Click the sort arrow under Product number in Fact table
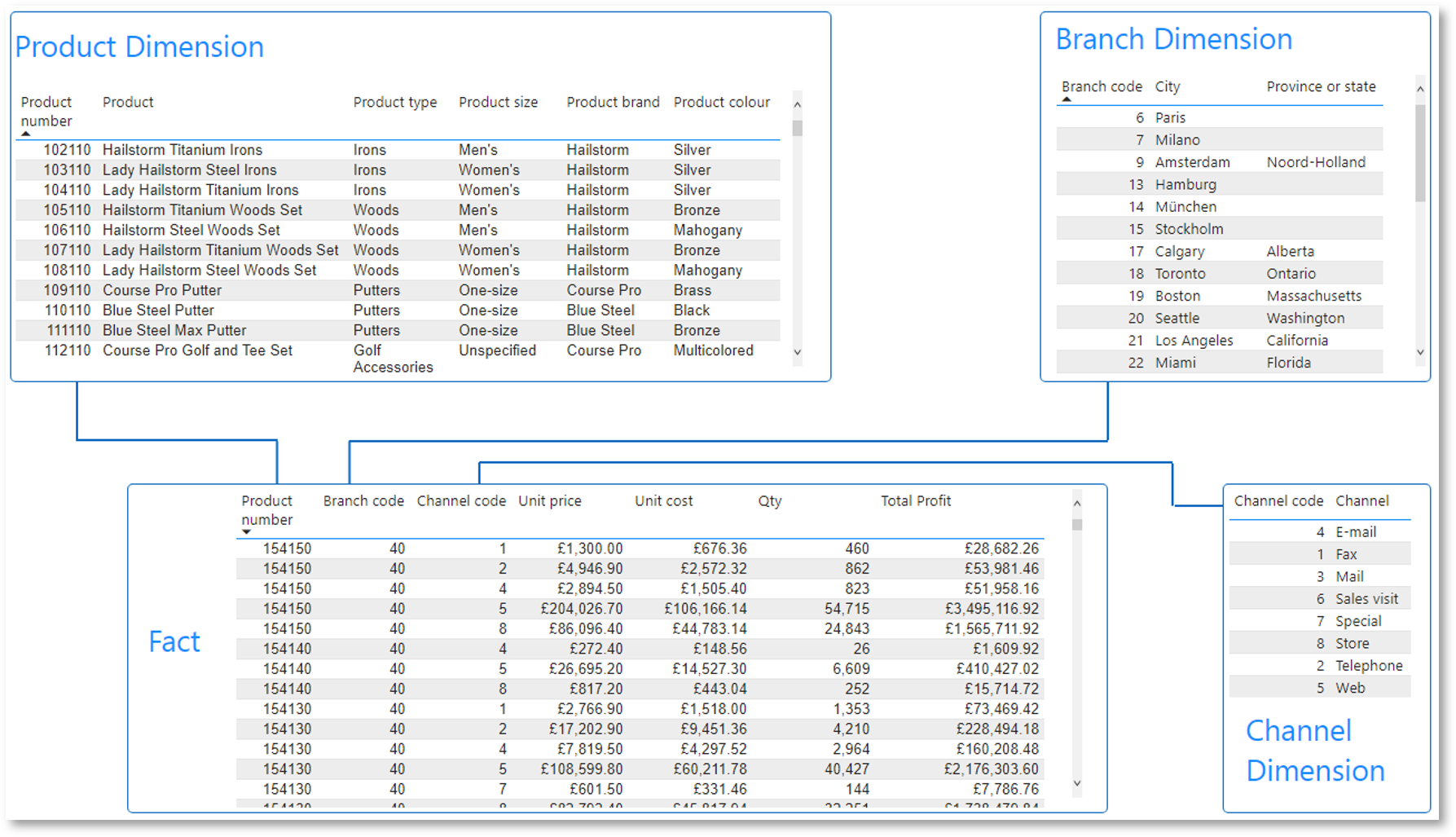This screenshot has height=837, width=1456. [x=247, y=531]
